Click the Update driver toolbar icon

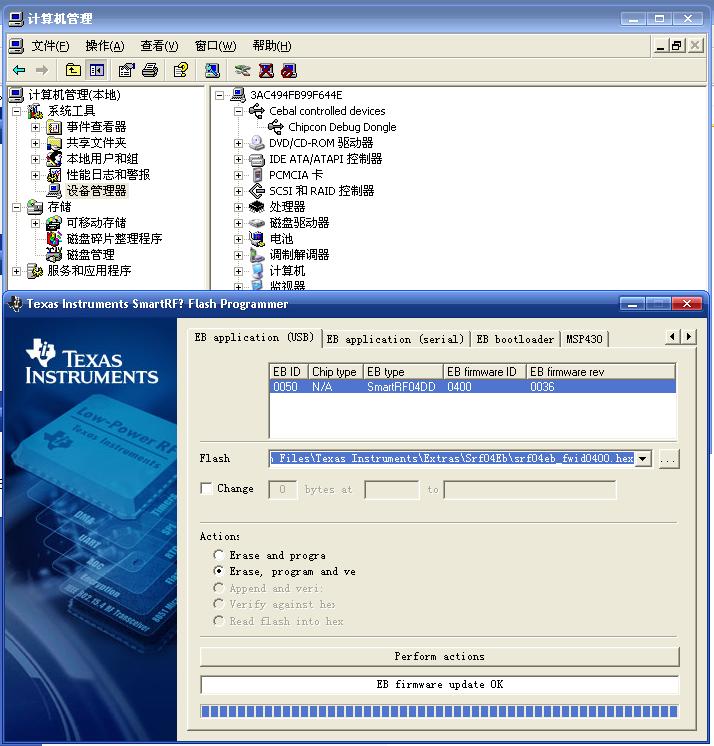tap(243, 70)
